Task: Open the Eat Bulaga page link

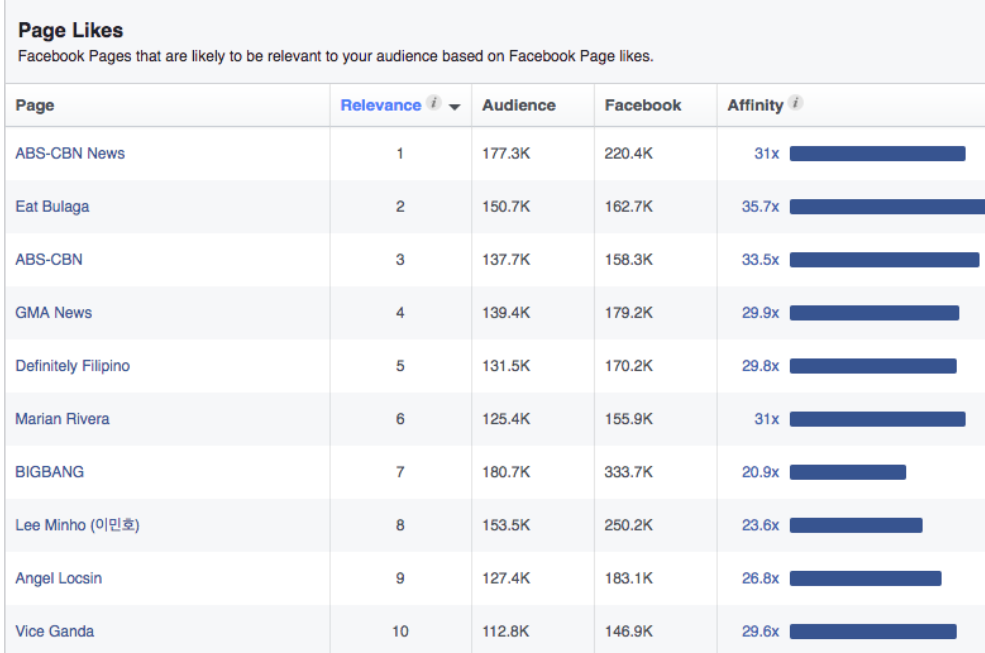Action: (52, 206)
